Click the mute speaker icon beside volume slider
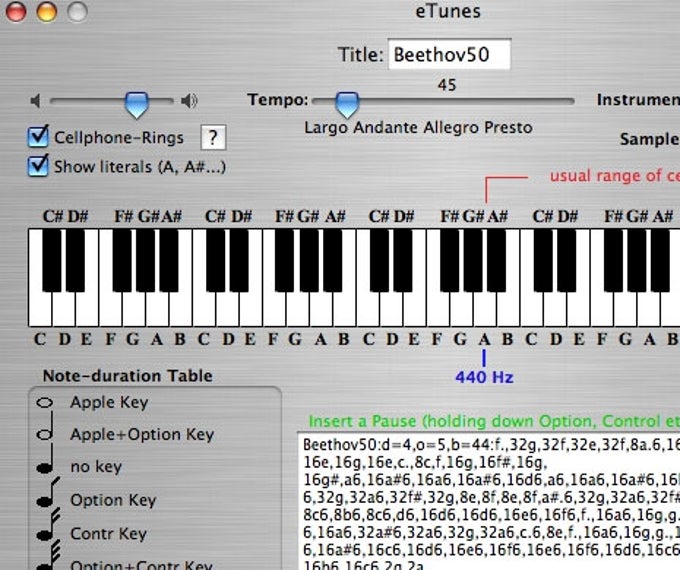 (36, 101)
